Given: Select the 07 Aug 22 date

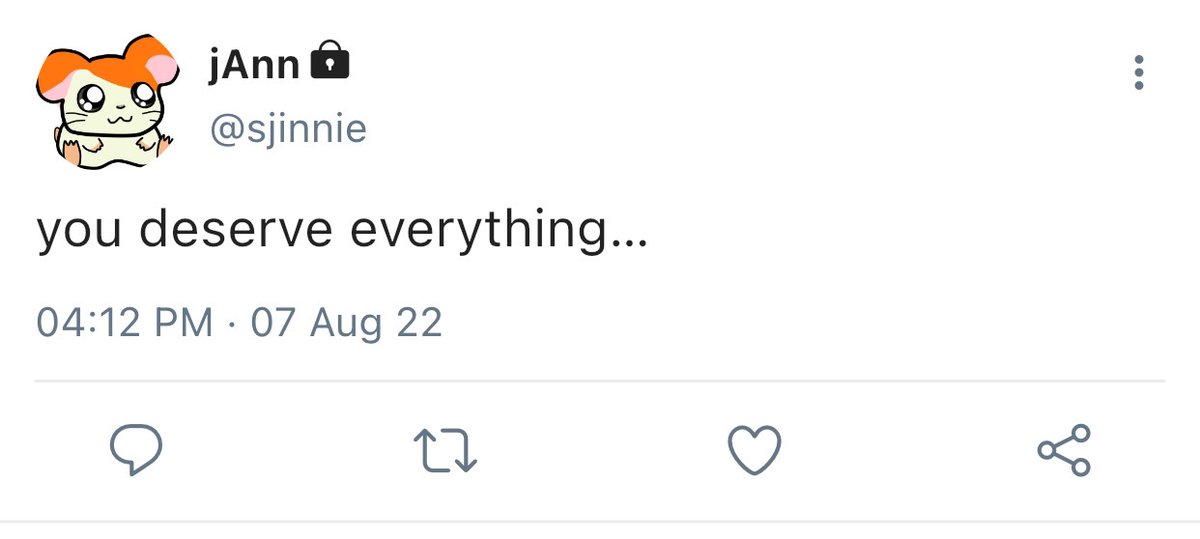Looking at the screenshot, I should pyautogui.click(x=346, y=323).
